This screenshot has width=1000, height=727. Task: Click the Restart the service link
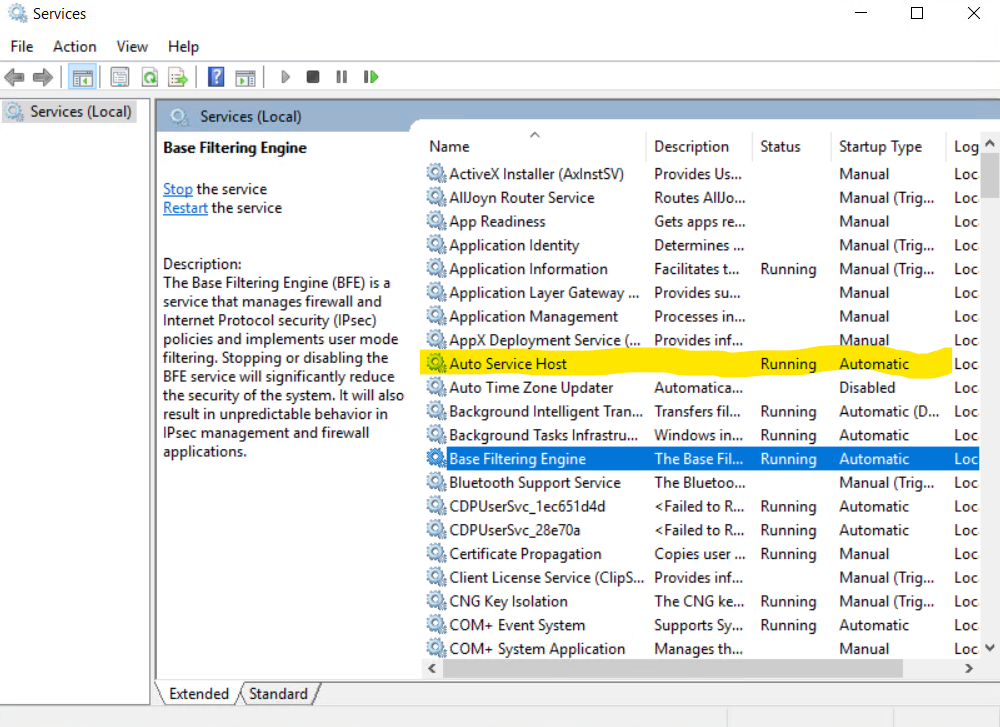click(185, 208)
